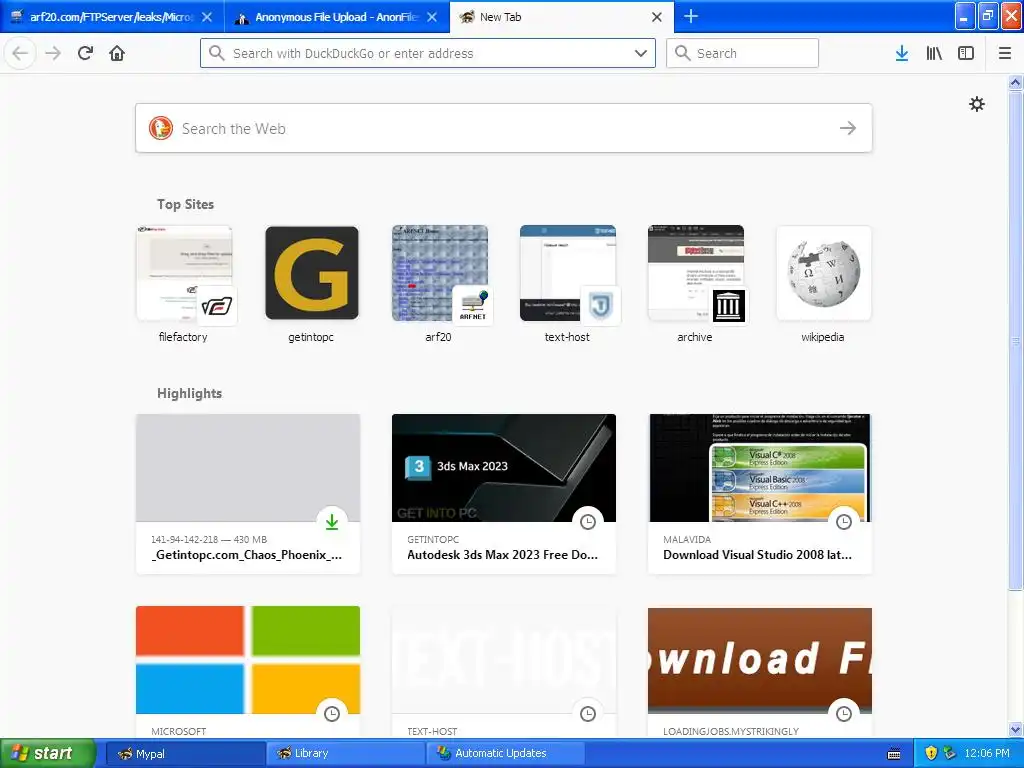Open _Getintopc.com_Chaos_Phoenix download highlight

[248, 494]
